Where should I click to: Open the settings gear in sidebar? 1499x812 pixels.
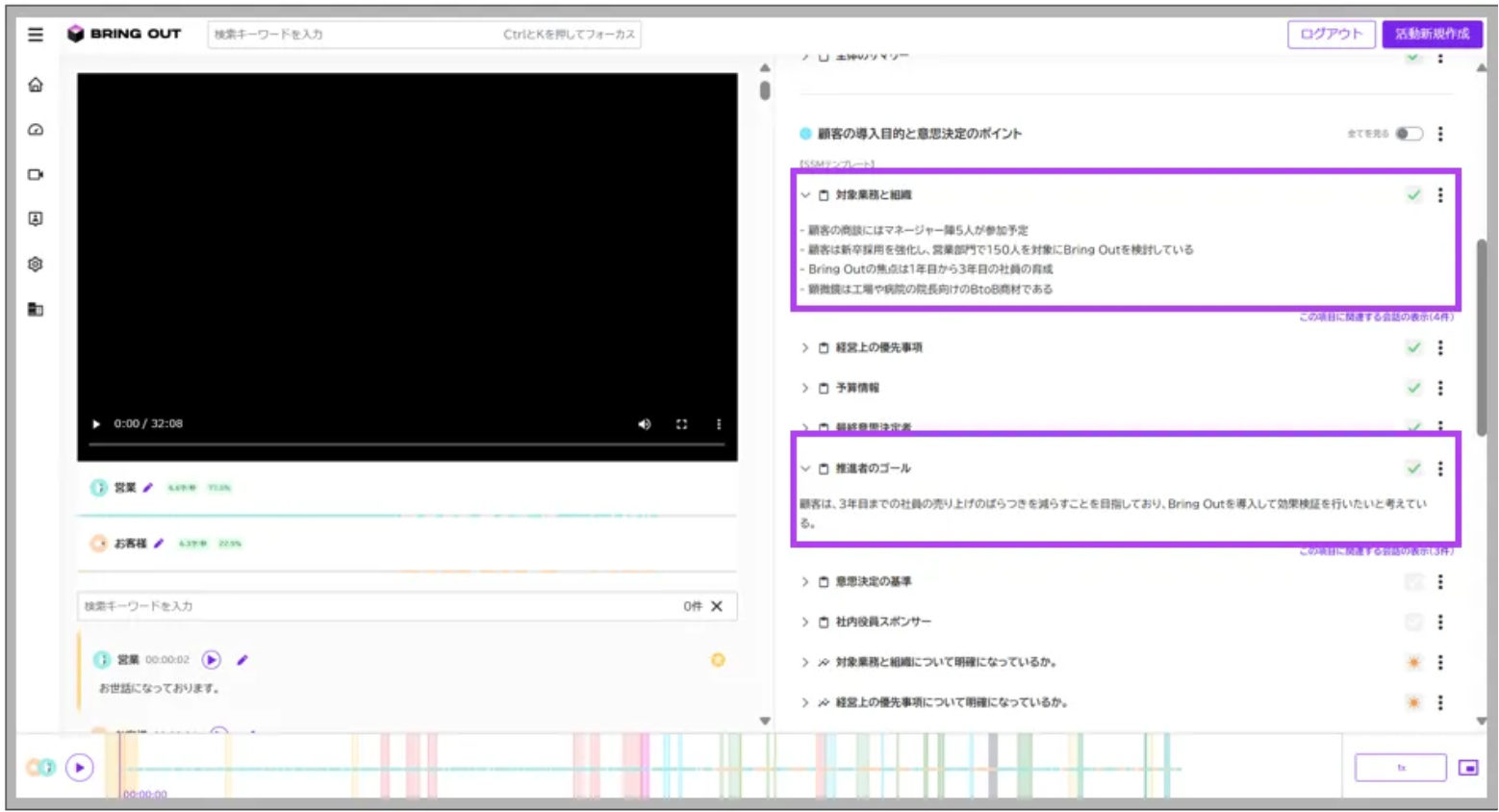(36, 265)
